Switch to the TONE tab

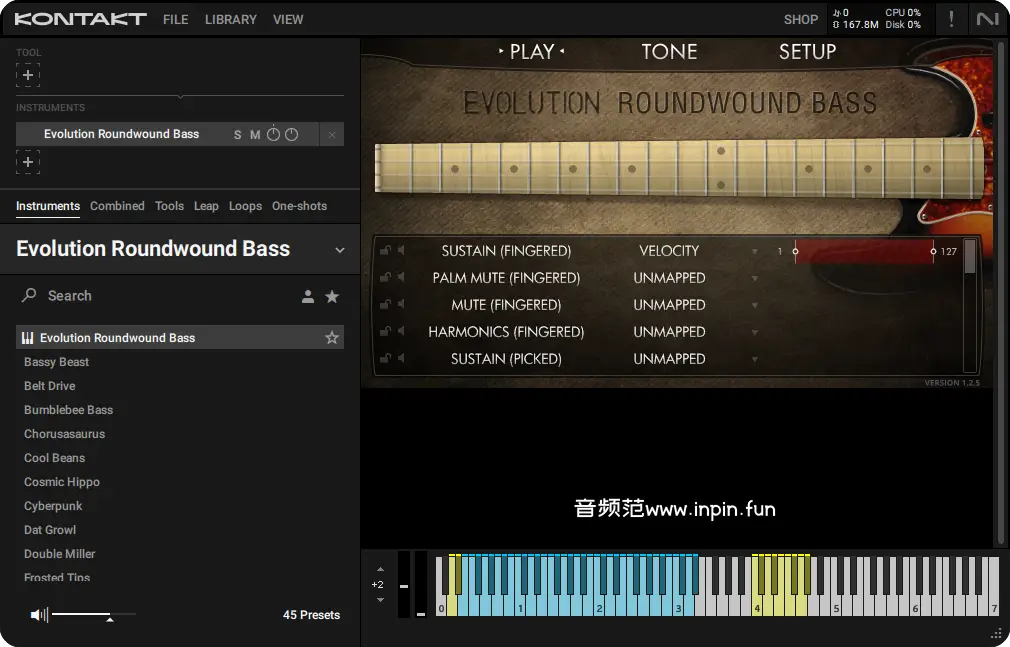(669, 52)
